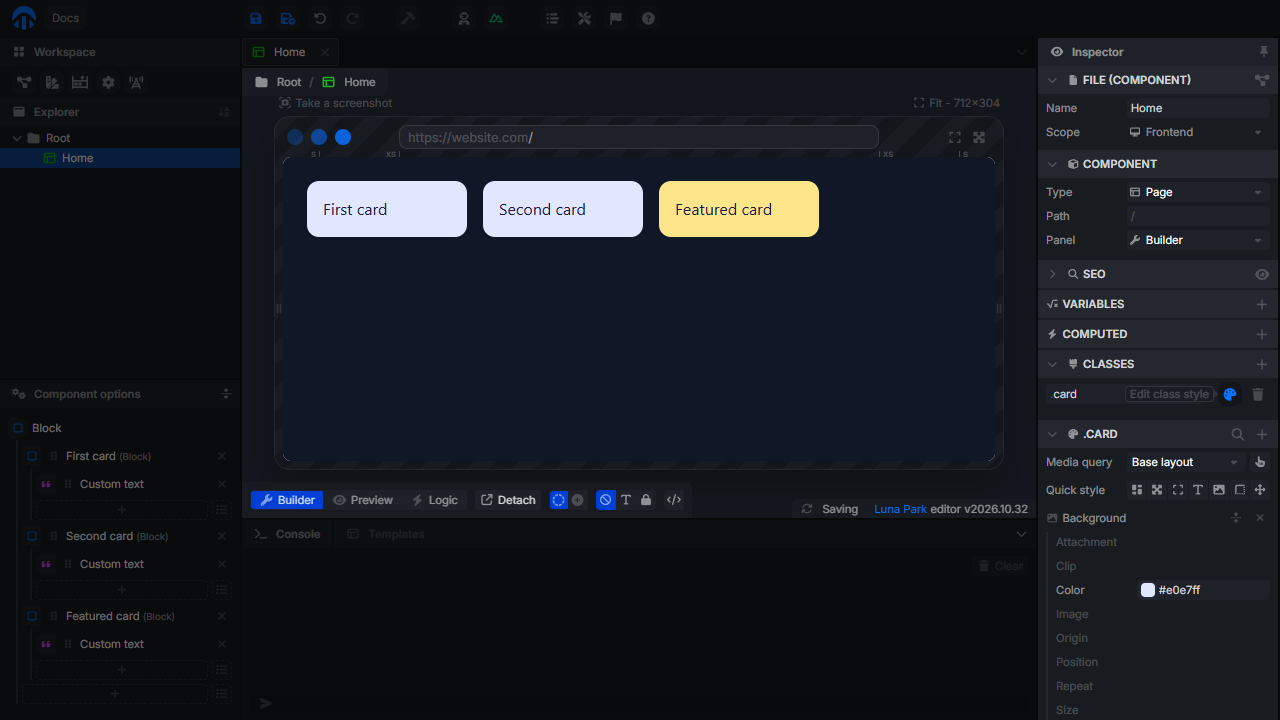Click Take a screenshot link
Viewport: 1280px width, 720px height.
pos(335,103)
